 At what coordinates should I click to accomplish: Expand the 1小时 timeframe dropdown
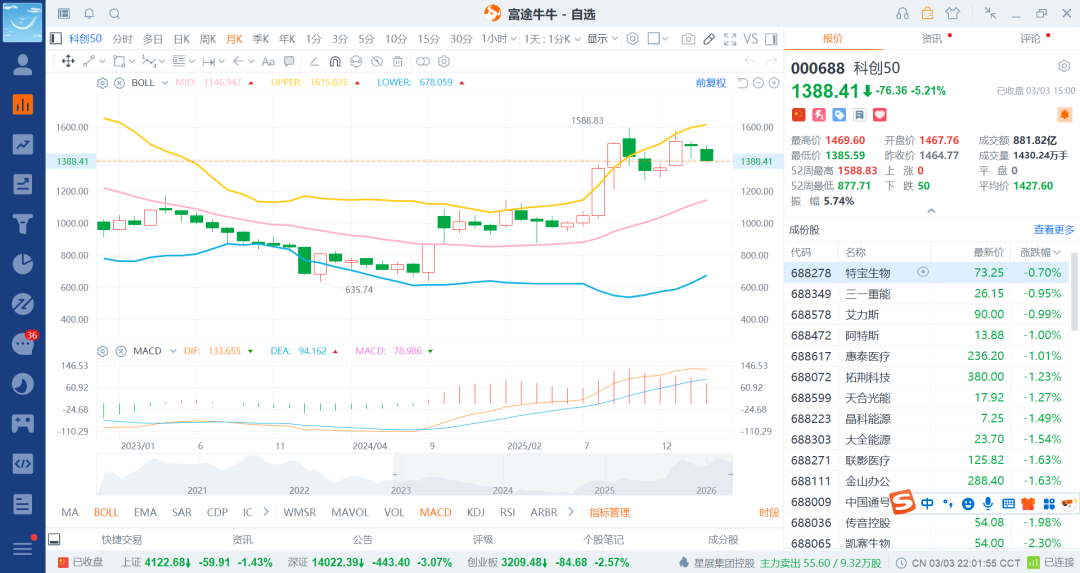[x=498, y=39]
